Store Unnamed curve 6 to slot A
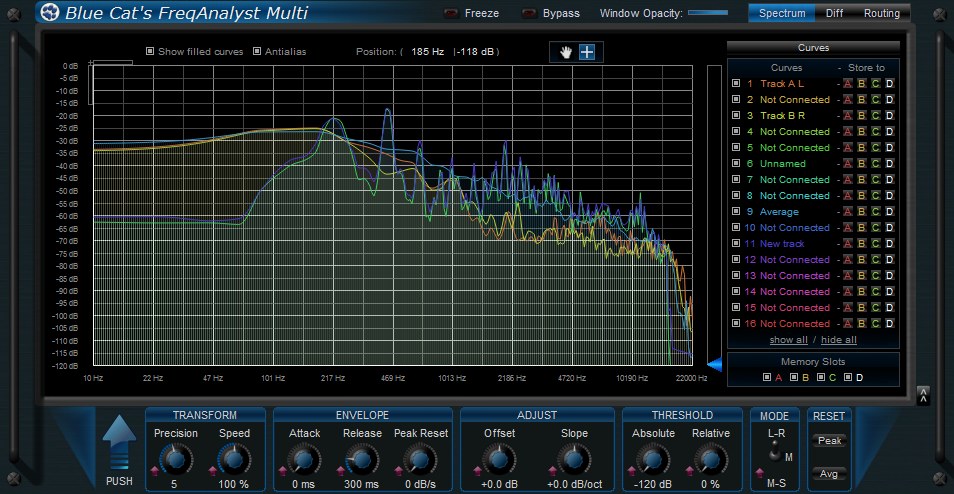 [x=848, y=164]
